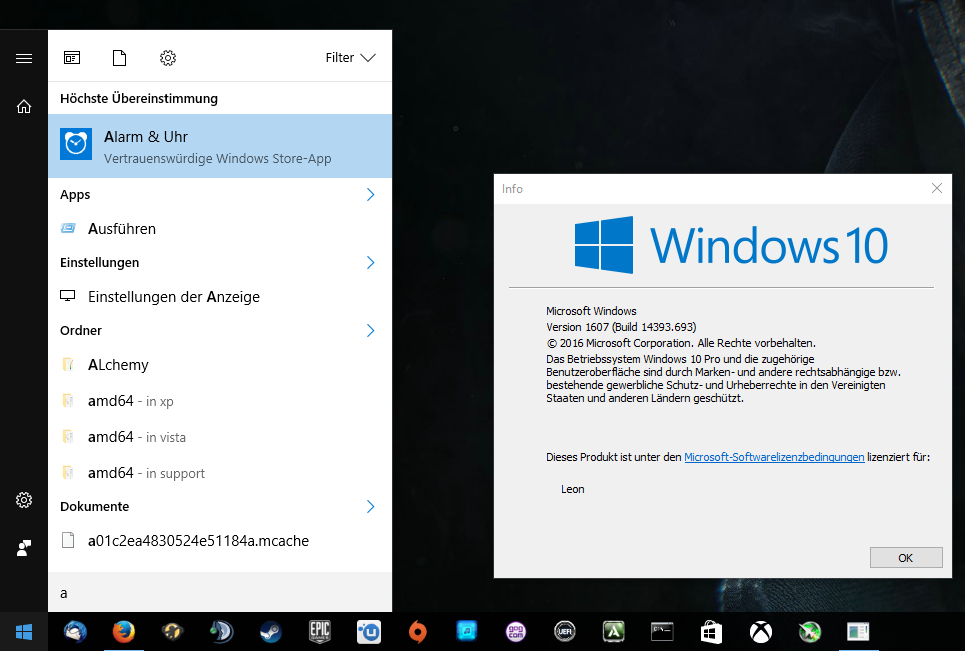Switch to the winver window in taskbar
The width and height of the screenshot is (965, 651).
[858, 632]
